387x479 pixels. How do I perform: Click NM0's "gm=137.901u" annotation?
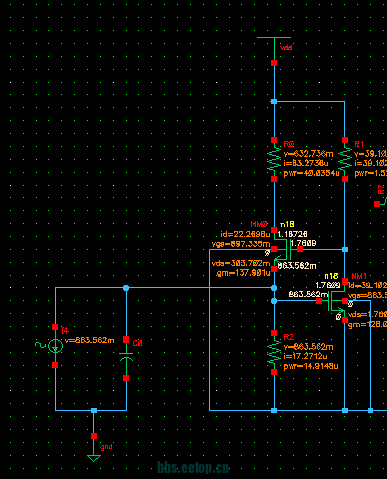[243, 273]
